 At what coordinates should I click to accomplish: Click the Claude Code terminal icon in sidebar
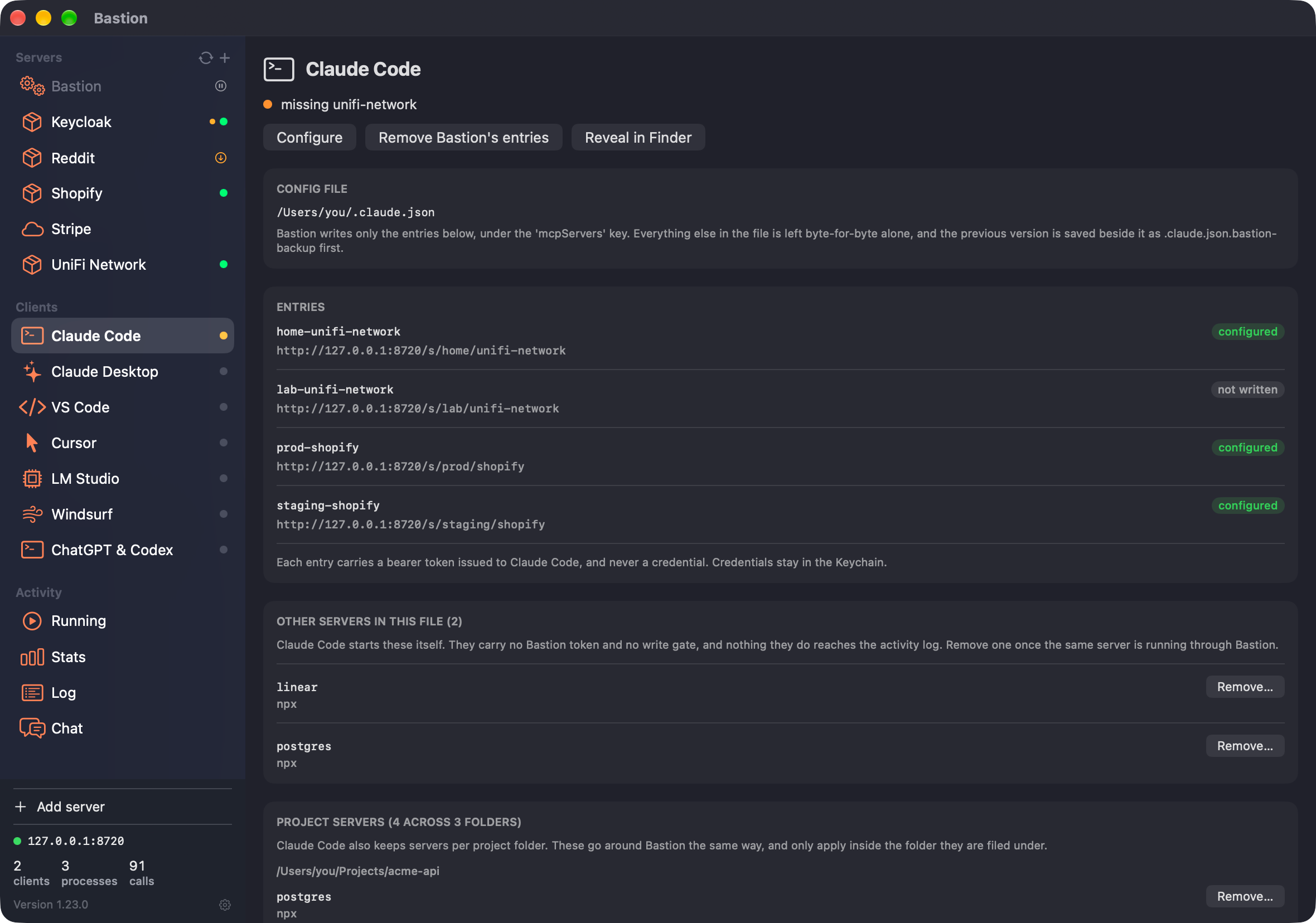[32, 336]
